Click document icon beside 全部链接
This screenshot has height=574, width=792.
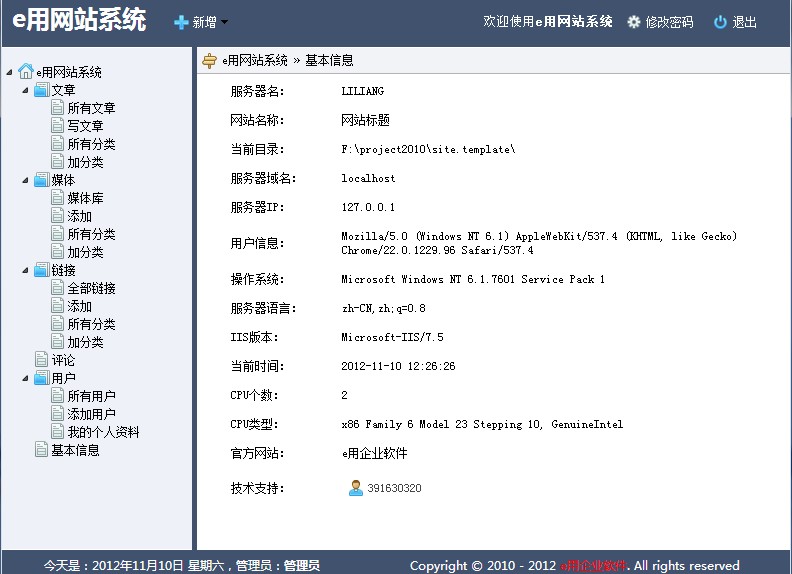58,288
